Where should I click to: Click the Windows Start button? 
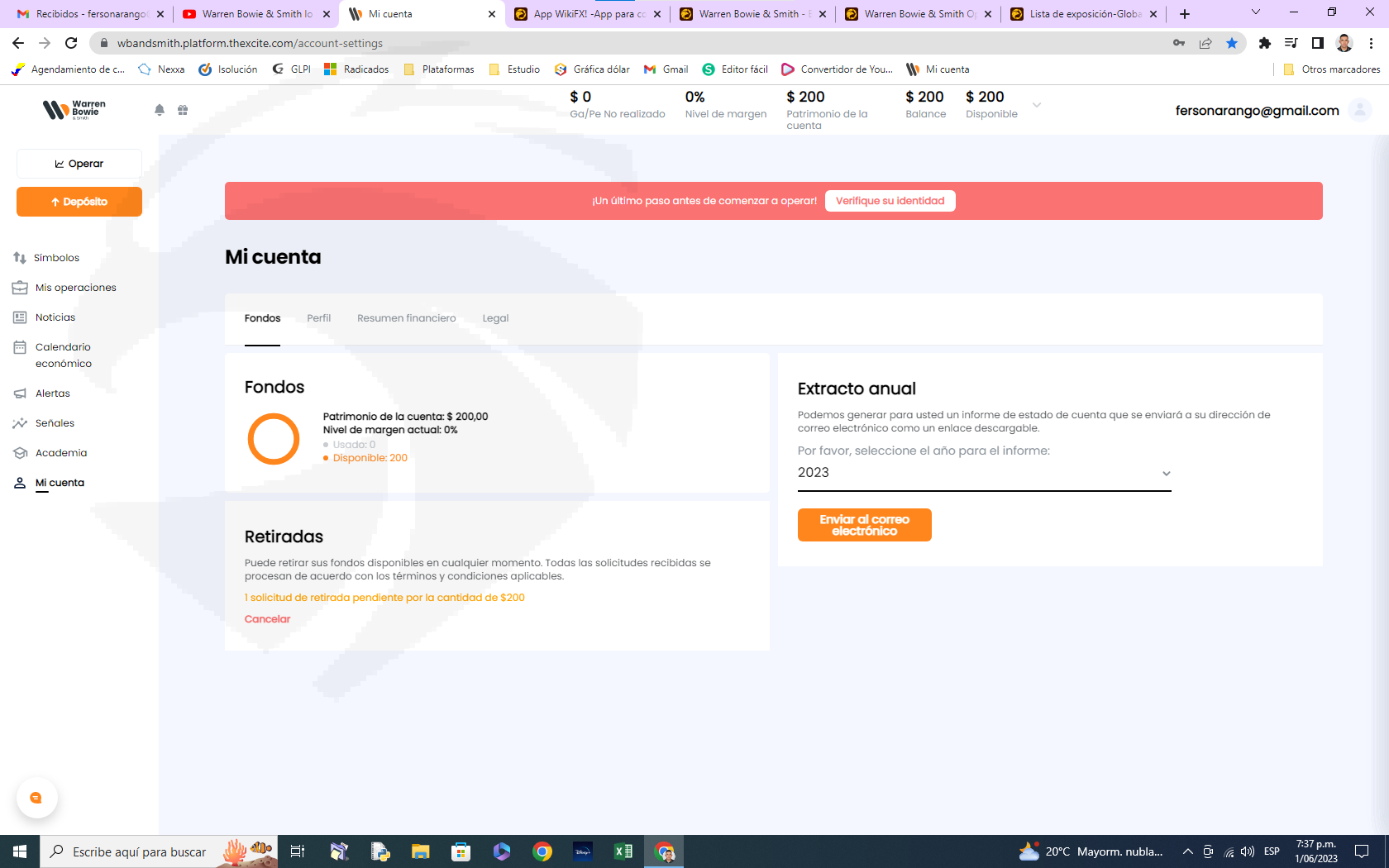tap(20, 851)
